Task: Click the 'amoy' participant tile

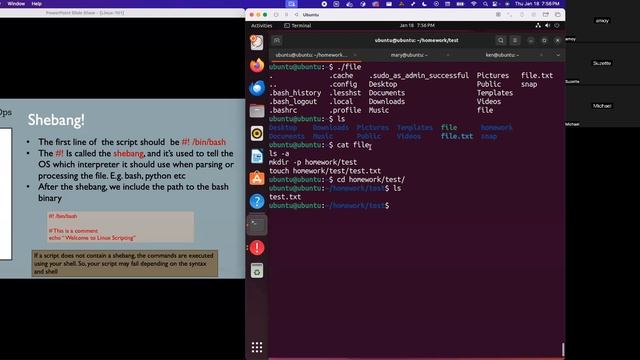Action: pos(602,21)
